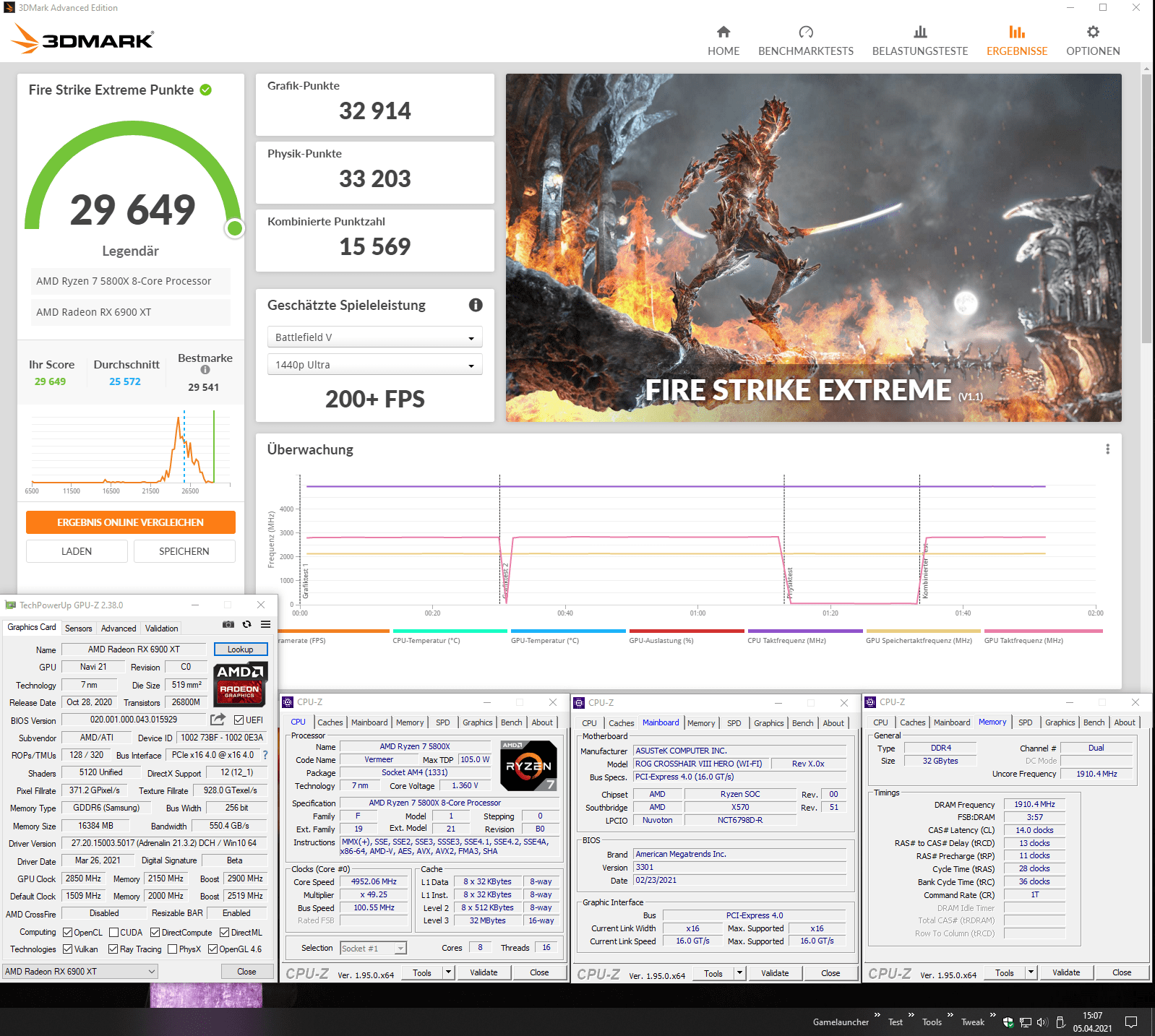Click the Fire Strike Extreme preview image
Screen dimensions: 1155x1036
(x=814, y=248)
